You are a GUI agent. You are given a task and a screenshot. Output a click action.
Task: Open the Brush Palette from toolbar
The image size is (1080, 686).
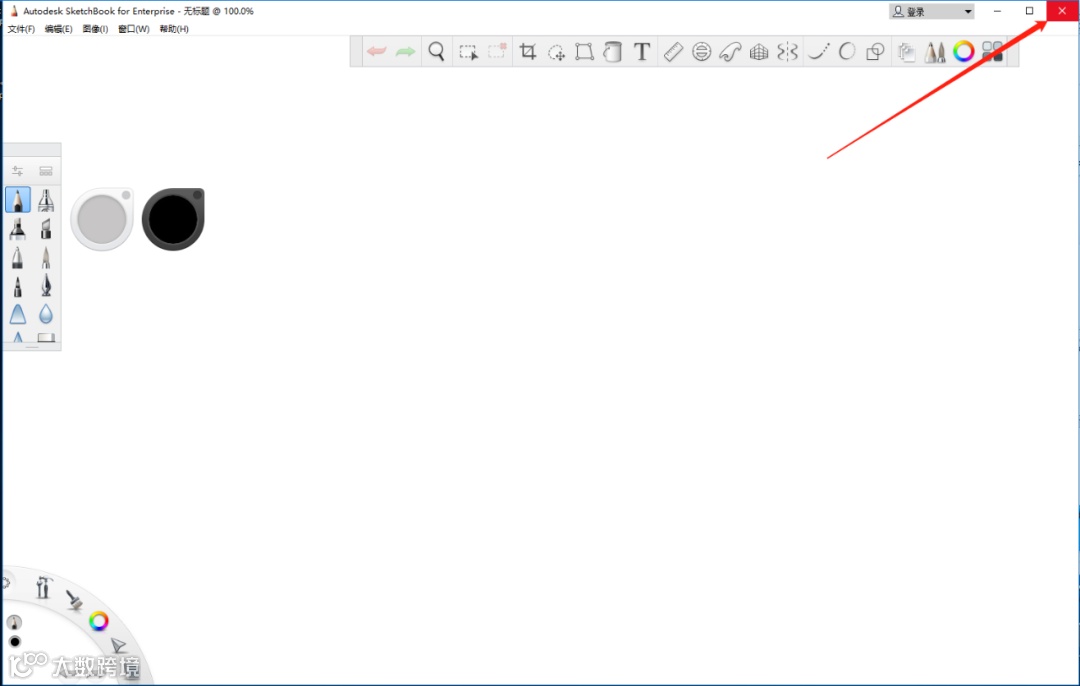[935, 52]
